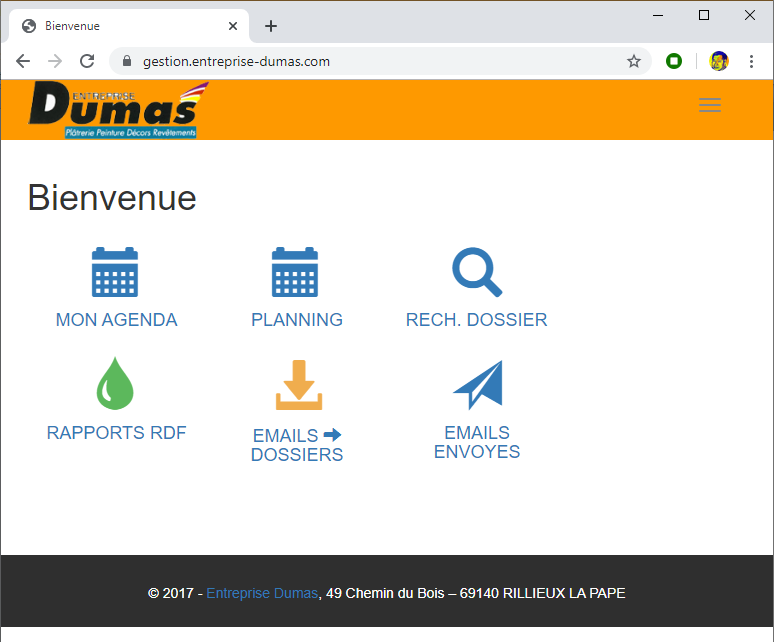This screenshot has height=642, width=776.
Task: Open the RECH. DOSSIER text link
Action: [476, 320]
